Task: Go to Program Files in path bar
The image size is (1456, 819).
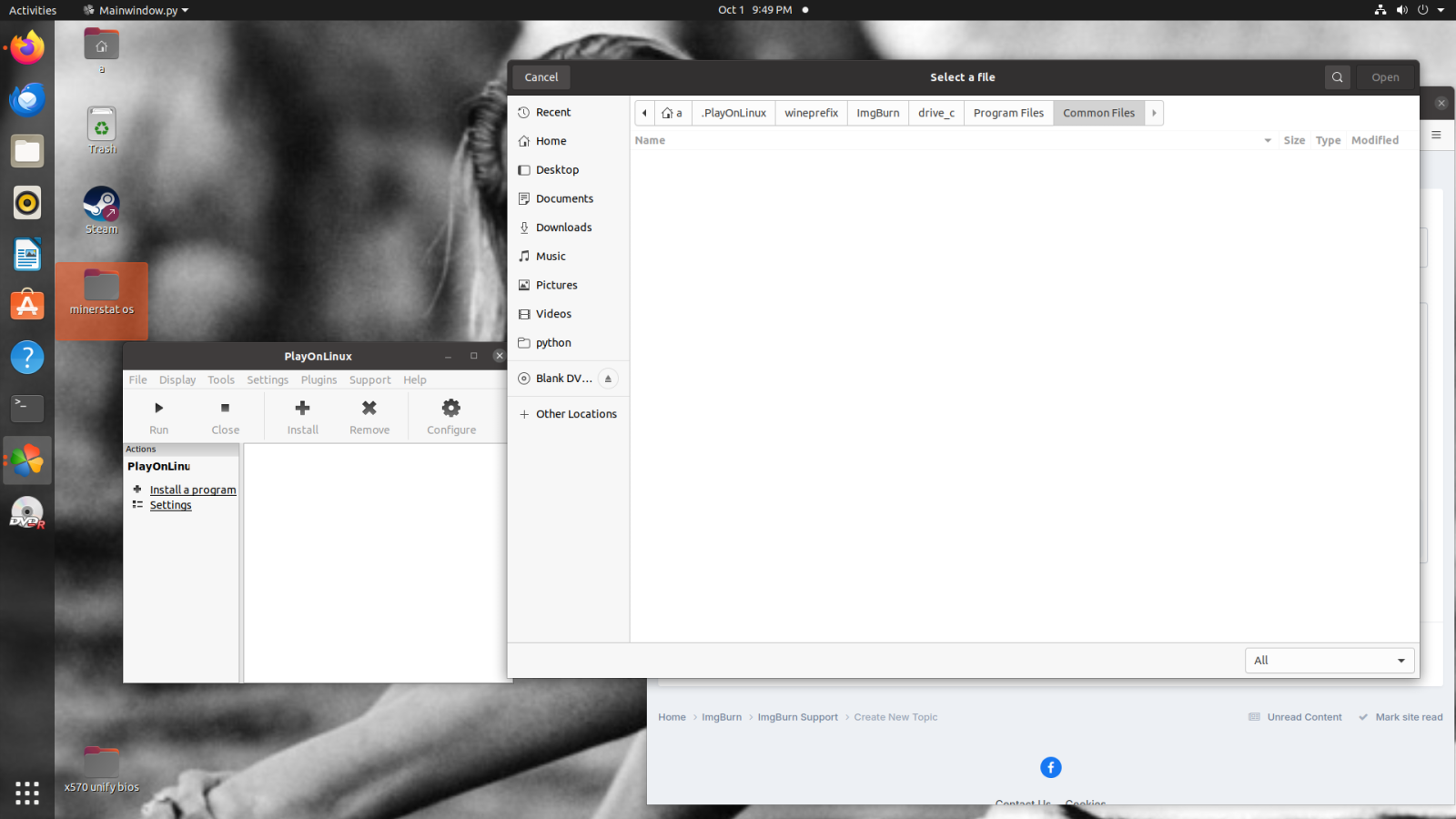Action: 1008,113
